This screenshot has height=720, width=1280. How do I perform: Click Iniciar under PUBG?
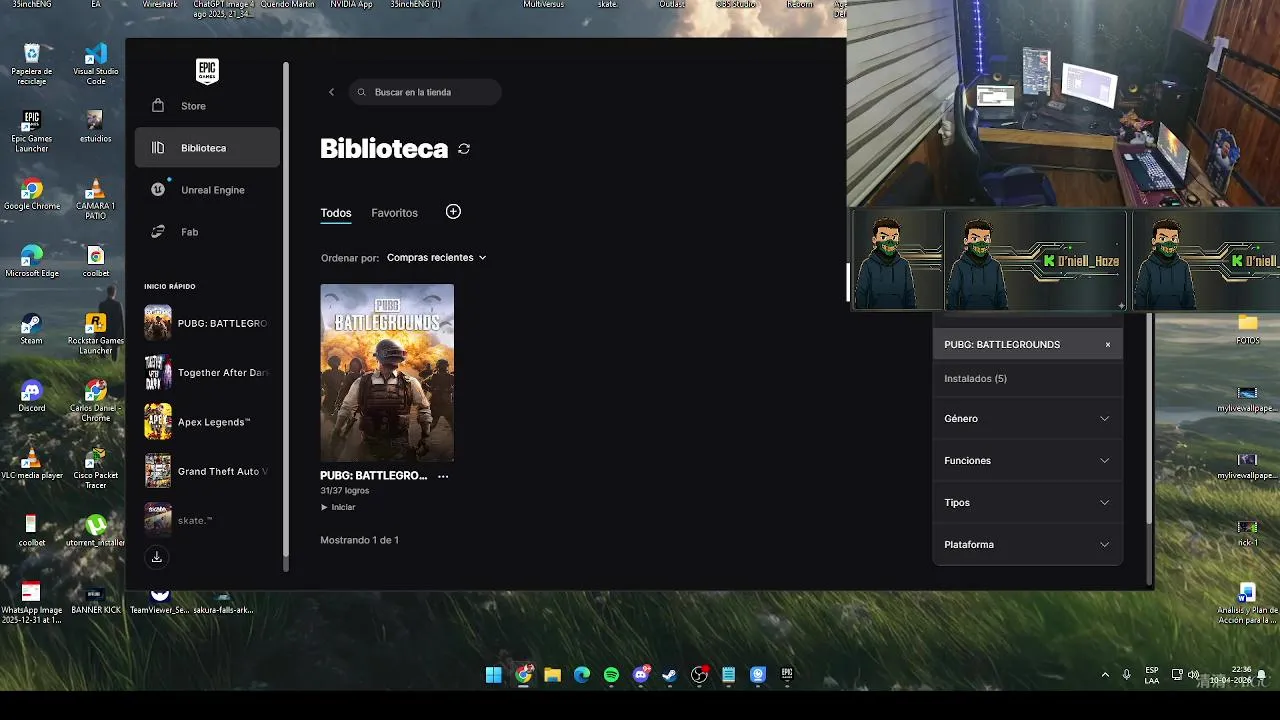tap(338, 507)
